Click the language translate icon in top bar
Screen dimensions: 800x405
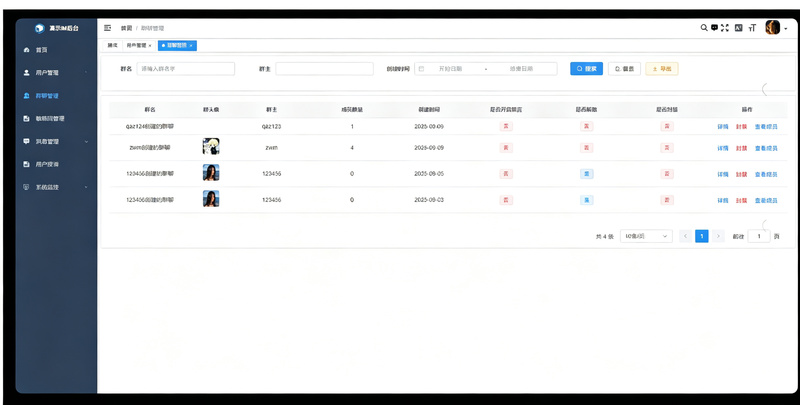click(x=738, y=28)
